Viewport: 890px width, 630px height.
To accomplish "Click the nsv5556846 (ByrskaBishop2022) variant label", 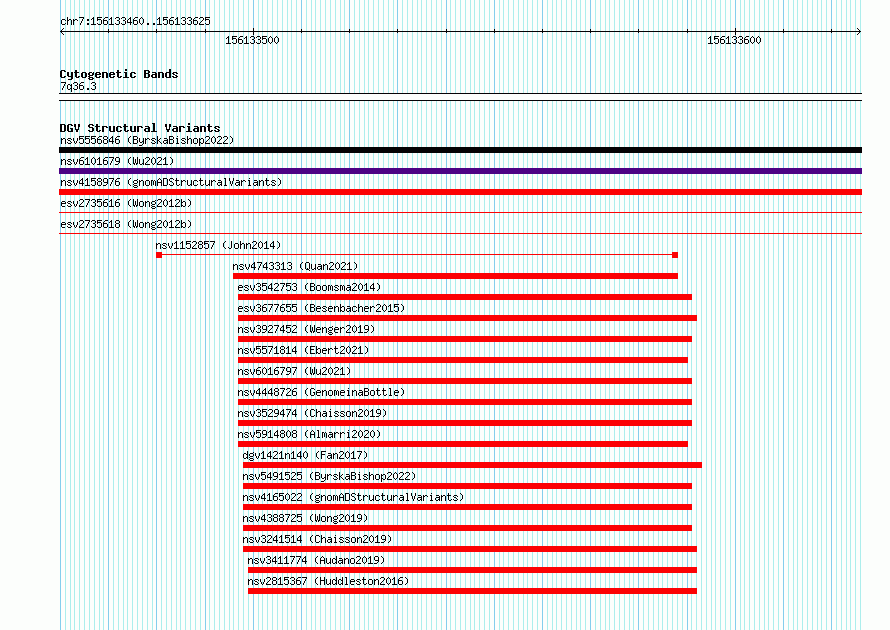I will [147, 140].
